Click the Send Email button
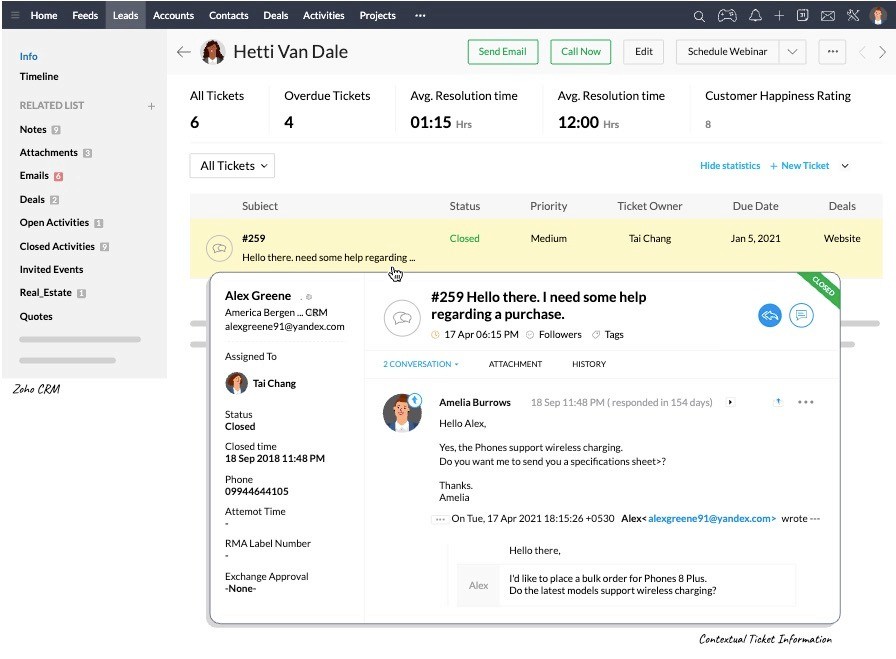Viewport: 896px width, 659px height. tap(502, 52)
